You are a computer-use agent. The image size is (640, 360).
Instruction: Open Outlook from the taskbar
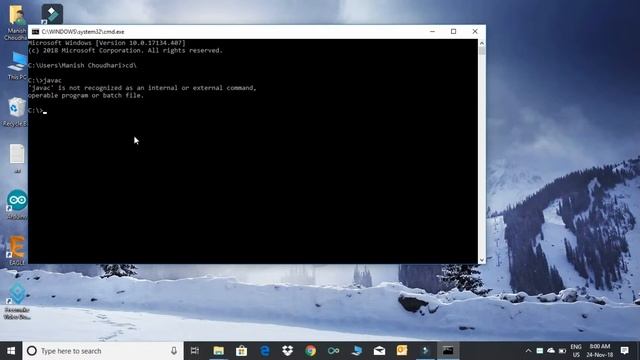pyautogui.click(x=402, y=351)
